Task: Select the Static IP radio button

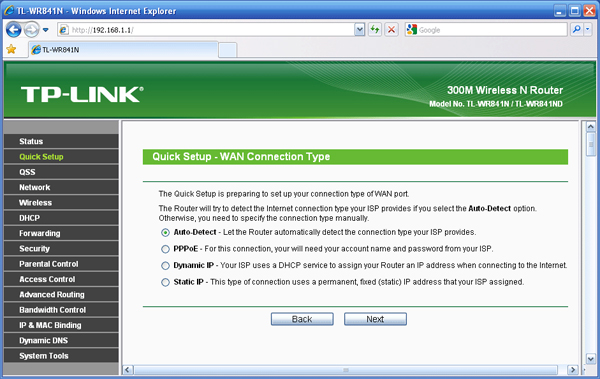Action: click(x=165, y=283)
